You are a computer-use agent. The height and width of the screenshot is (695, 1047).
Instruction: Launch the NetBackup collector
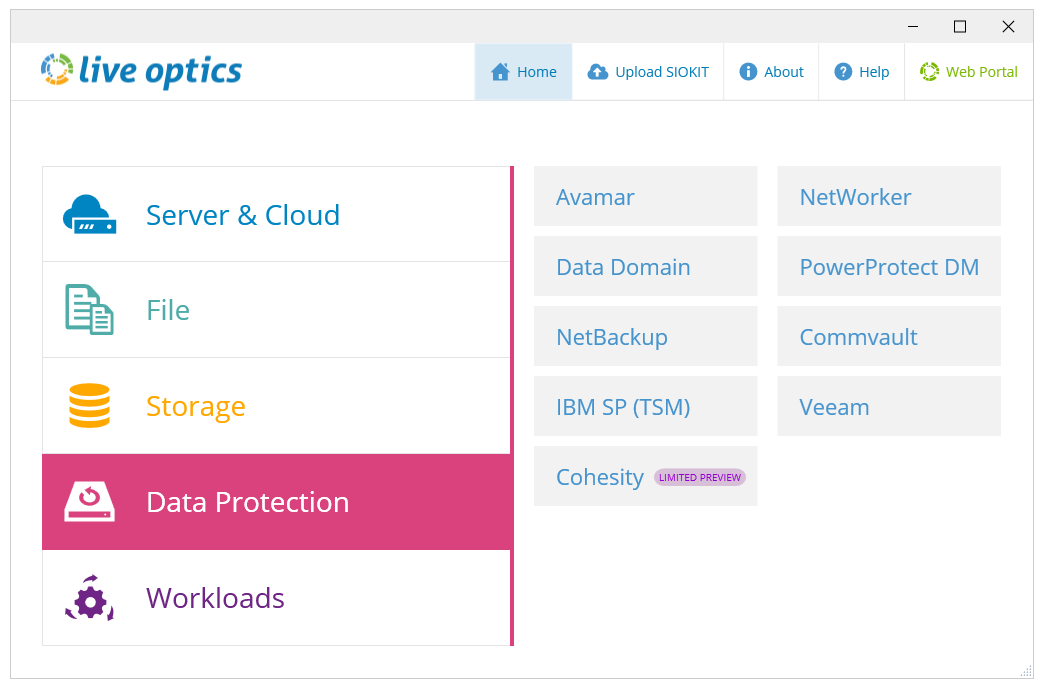(x=646, y=336)
